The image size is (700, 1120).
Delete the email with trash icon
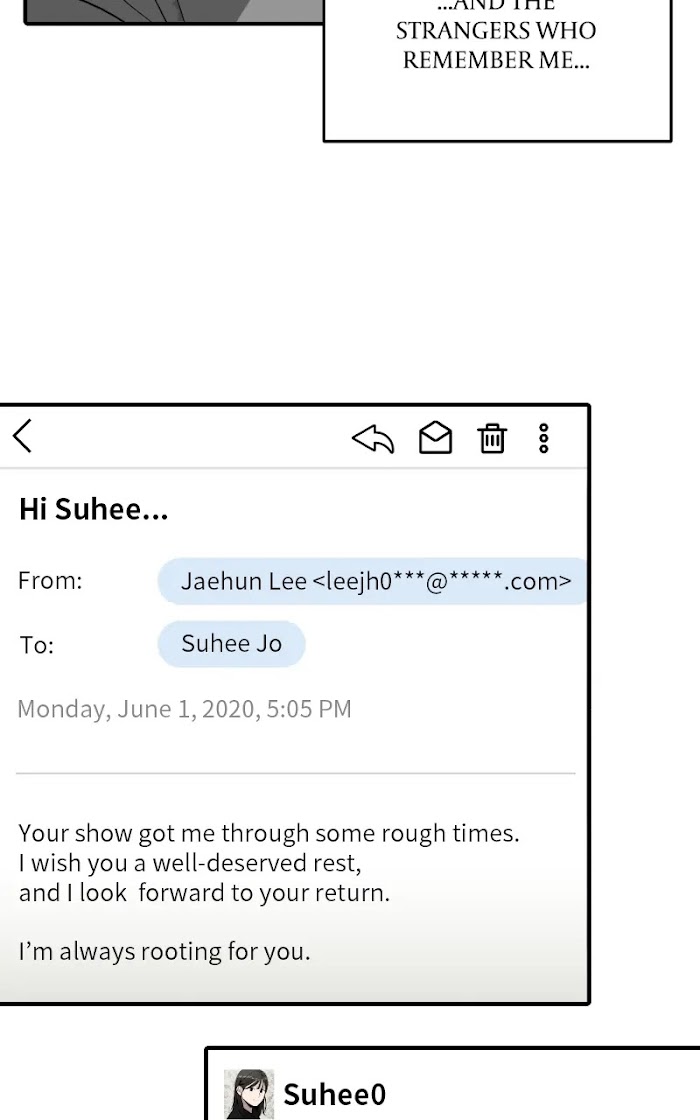[492, 439]
